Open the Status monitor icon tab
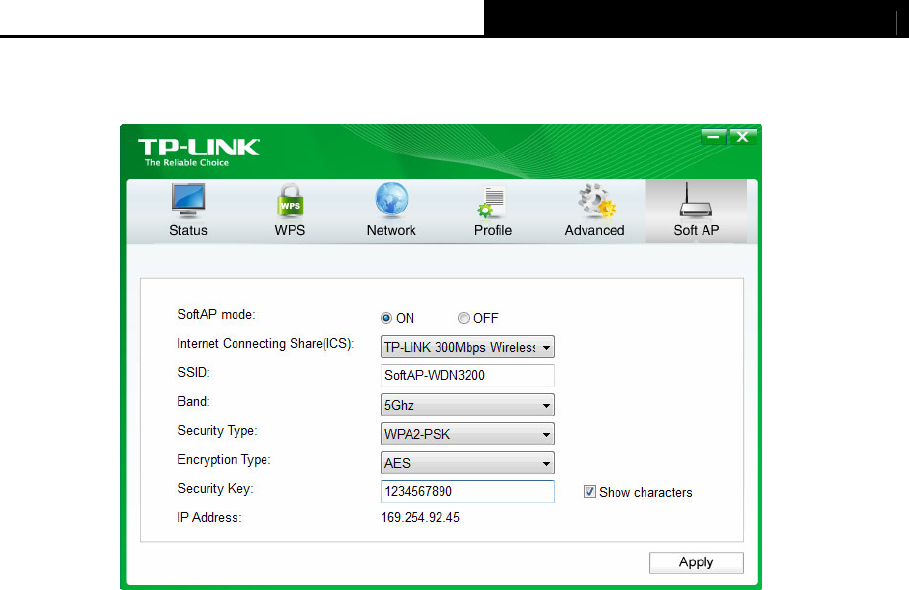 click(188, 210)
